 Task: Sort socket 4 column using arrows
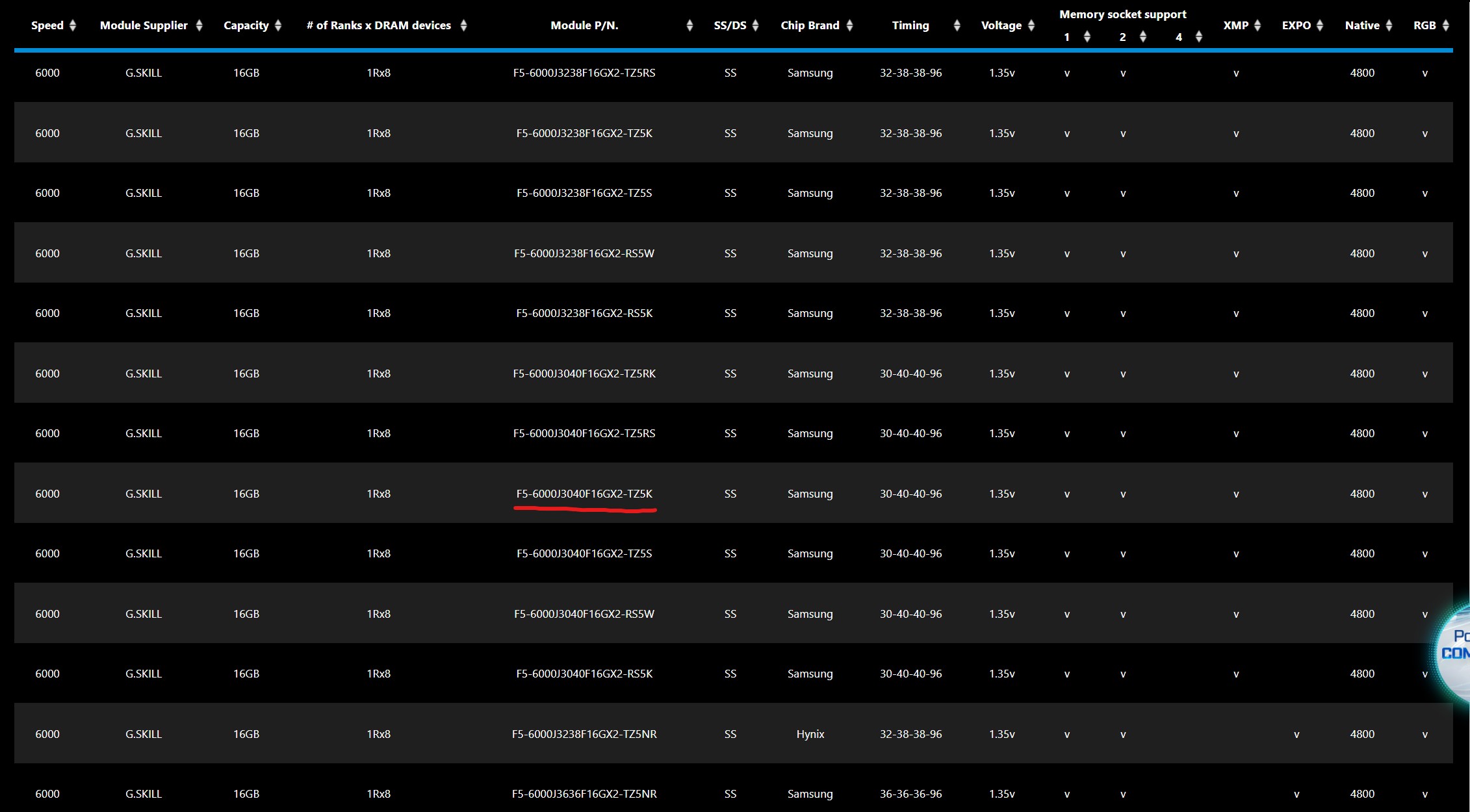1199,37
